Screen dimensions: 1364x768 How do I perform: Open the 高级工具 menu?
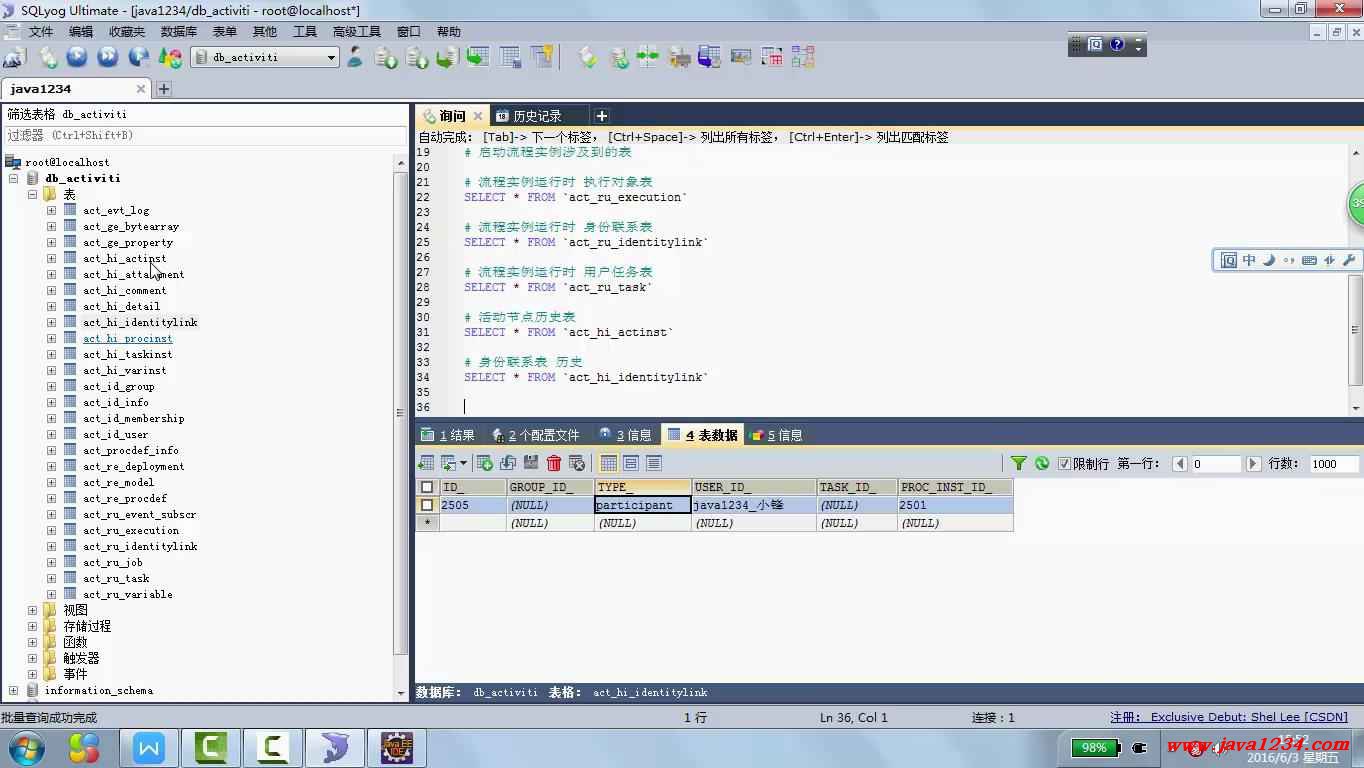tap(357, 31)
